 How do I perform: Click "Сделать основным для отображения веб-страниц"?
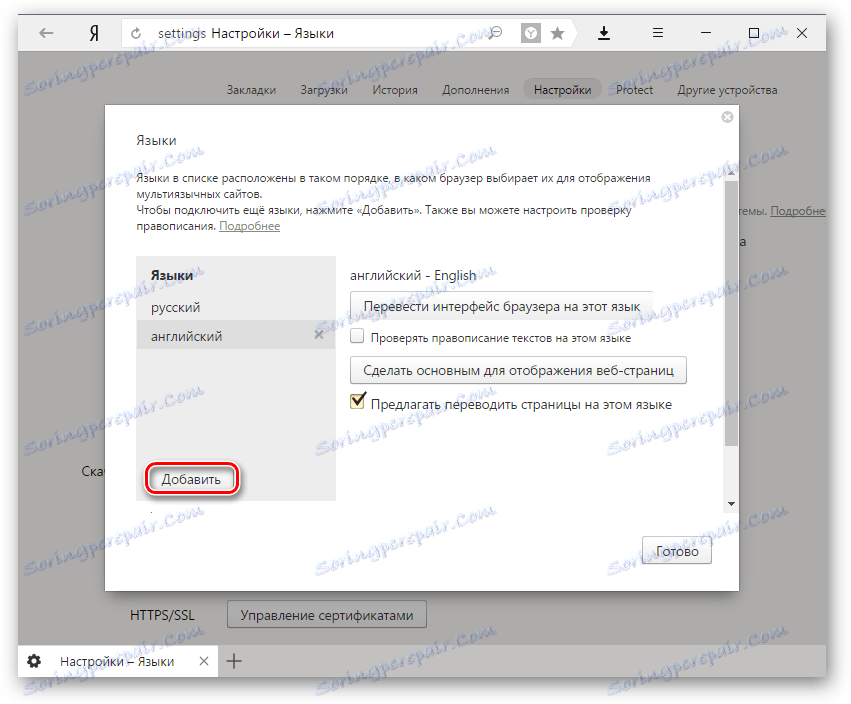tap(518, 370)
